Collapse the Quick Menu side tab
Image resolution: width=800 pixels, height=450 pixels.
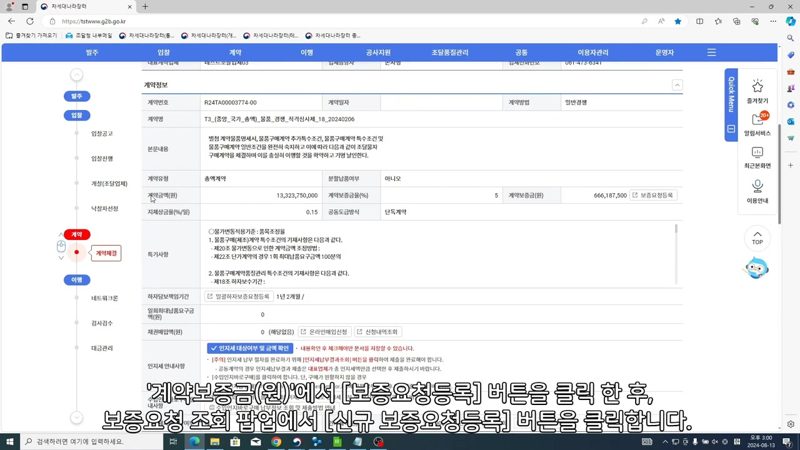[x=731, y=129]
